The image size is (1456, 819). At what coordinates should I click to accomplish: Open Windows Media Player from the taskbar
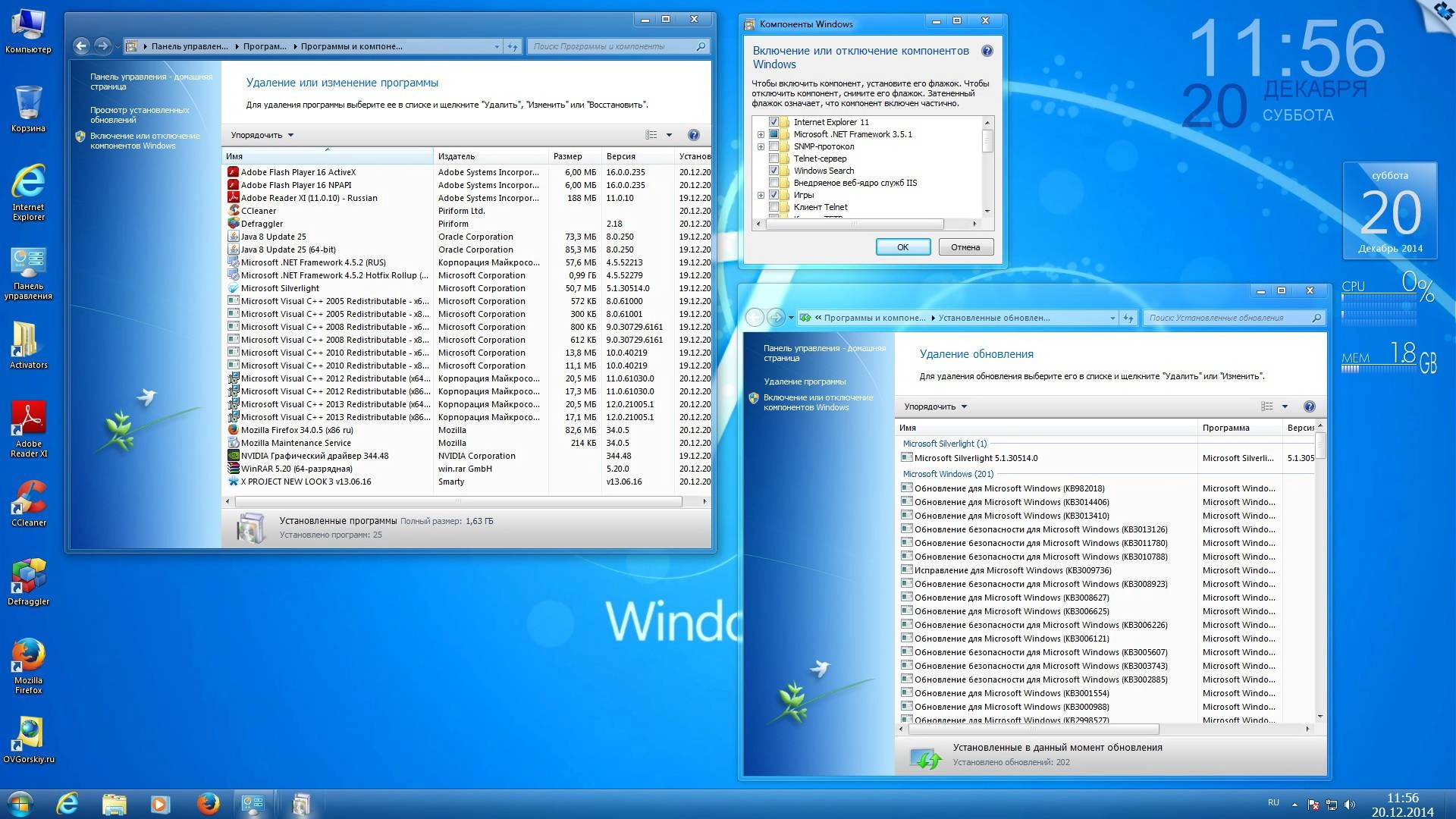click(160, 802)
